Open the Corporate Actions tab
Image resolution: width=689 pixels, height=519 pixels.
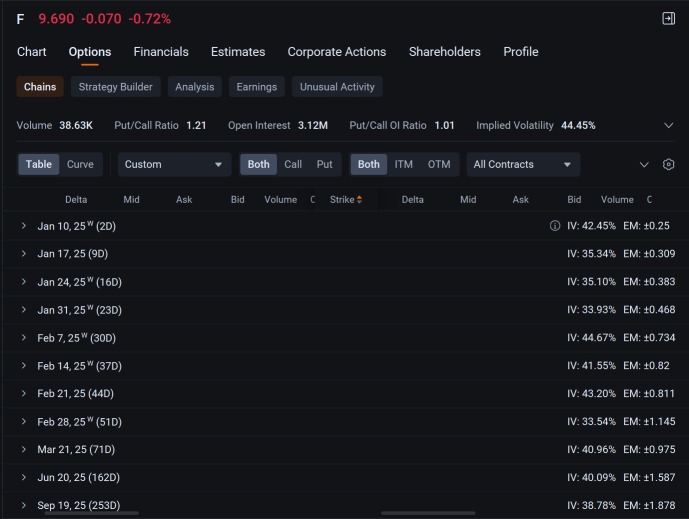(337, 52)
